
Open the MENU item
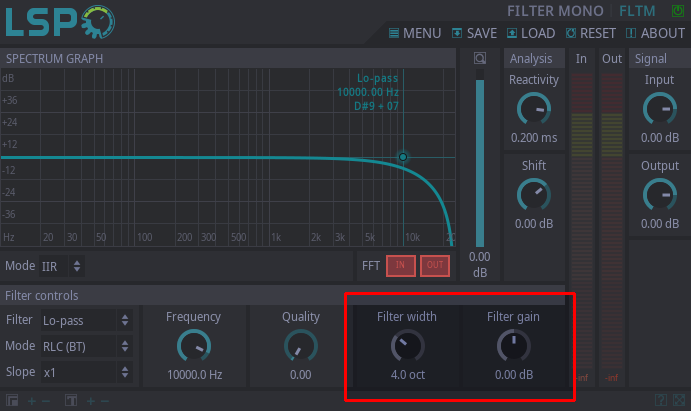coord(414,33)
